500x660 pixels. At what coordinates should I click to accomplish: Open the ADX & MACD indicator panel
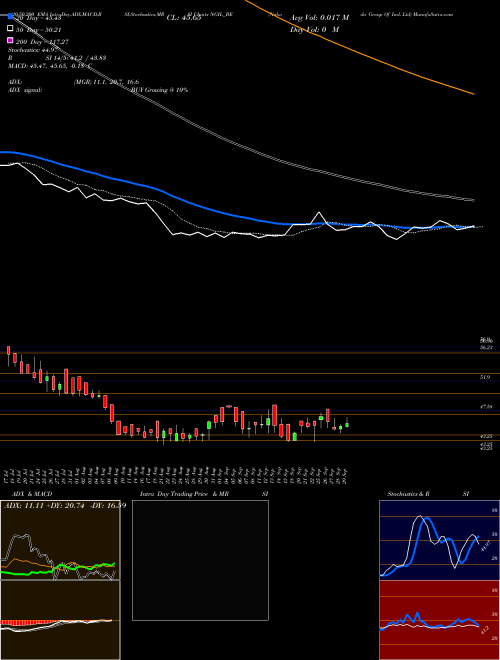pos(60,580)
